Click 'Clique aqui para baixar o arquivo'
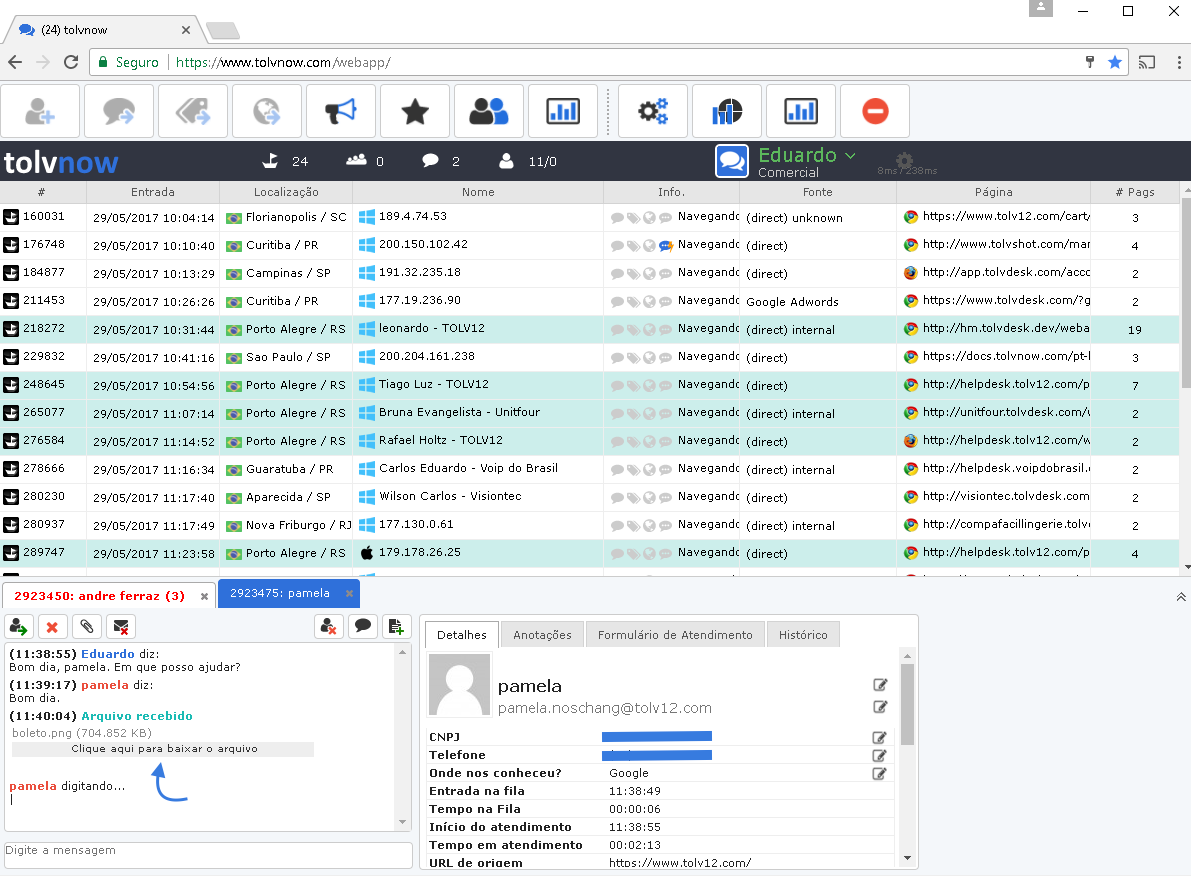Viewport: 1191px width, 876px height. [164, 749]
